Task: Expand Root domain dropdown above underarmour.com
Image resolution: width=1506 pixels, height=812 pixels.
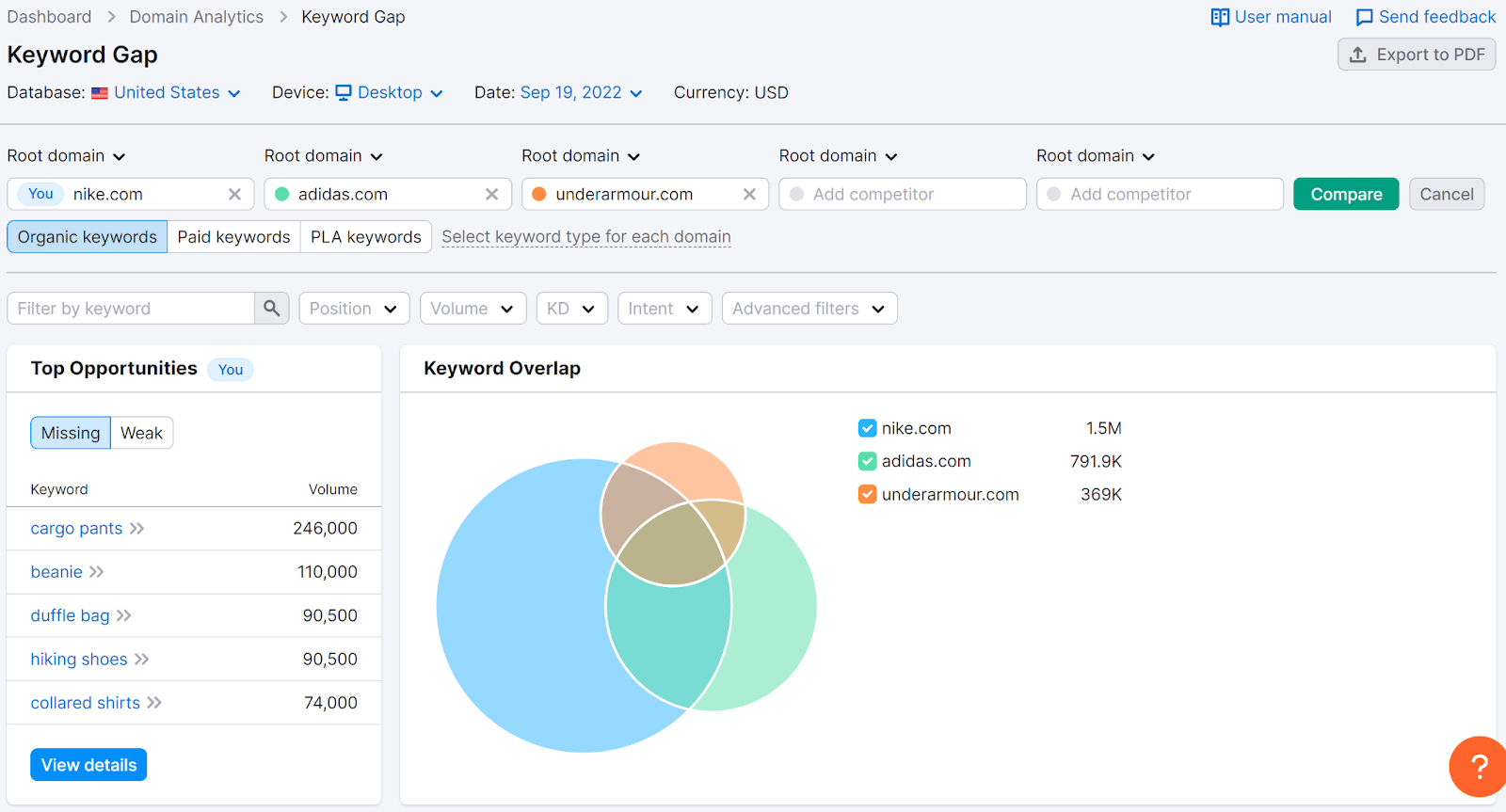Action: (x=581, y=156)
